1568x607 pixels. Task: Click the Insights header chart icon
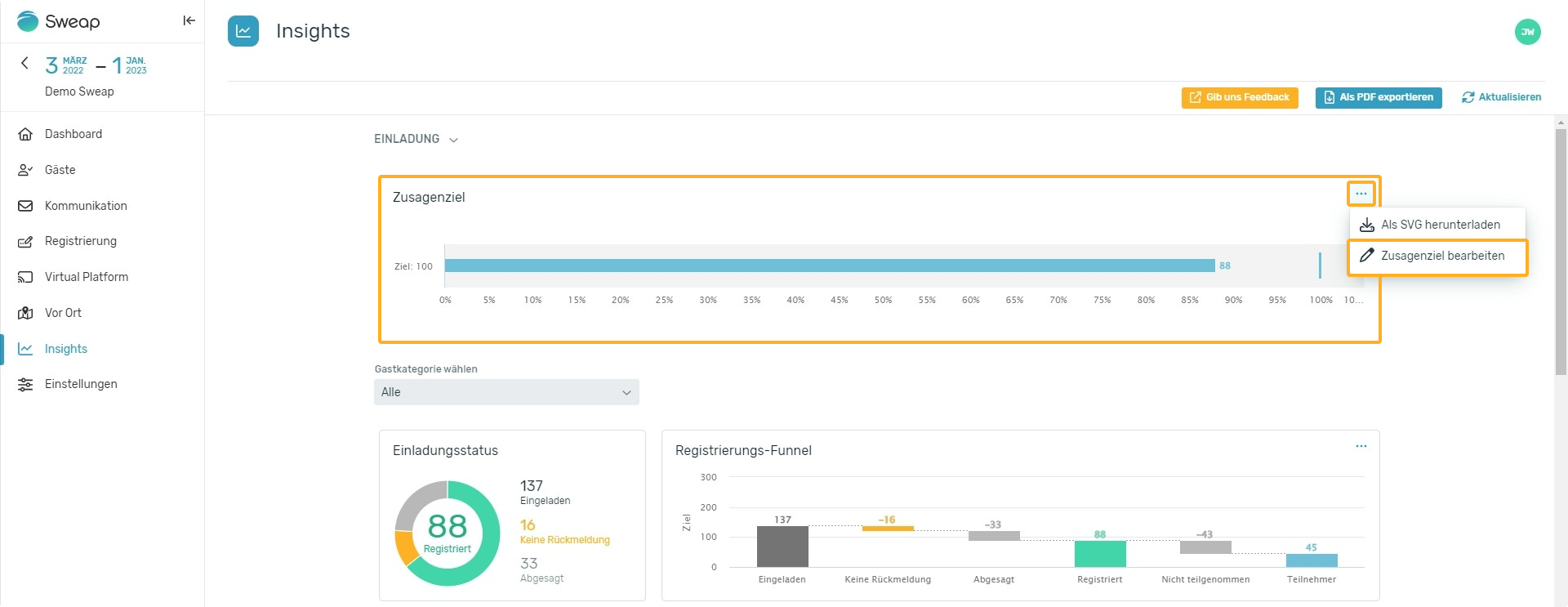pos(243,31)
